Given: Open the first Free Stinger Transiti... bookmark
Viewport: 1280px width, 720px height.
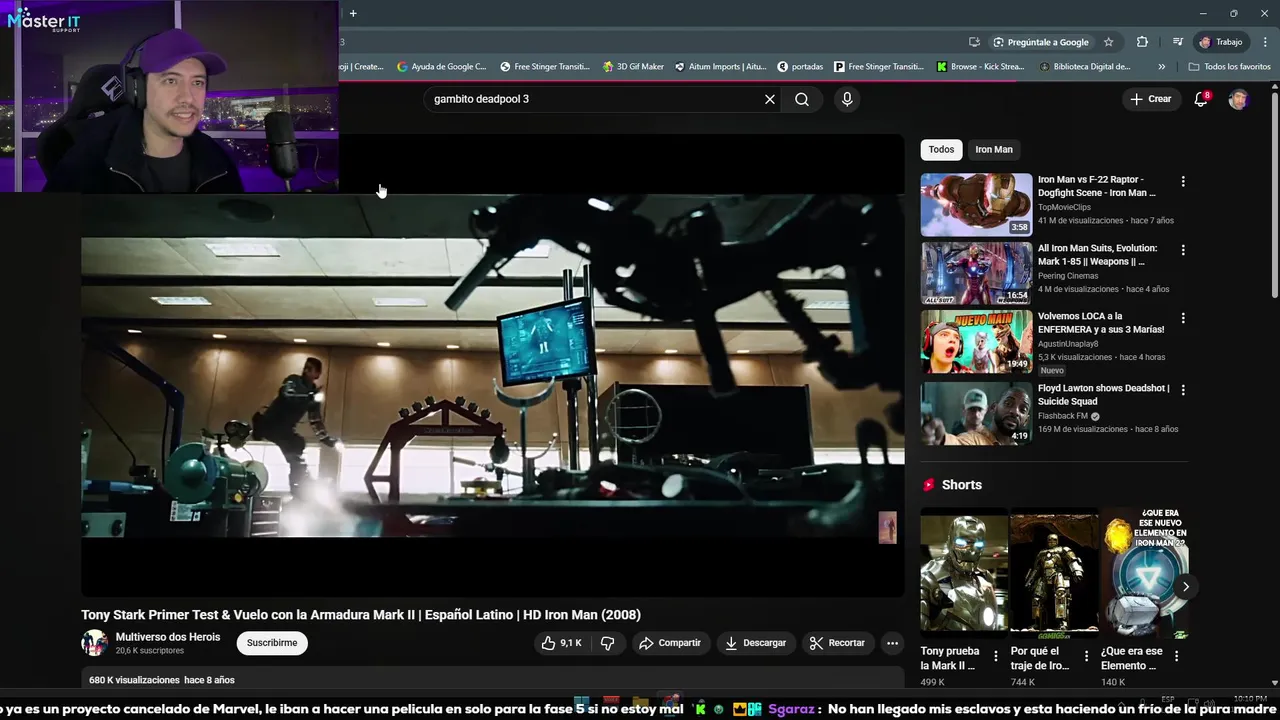Looking at the screenshot, I should [x=544, y=67].
